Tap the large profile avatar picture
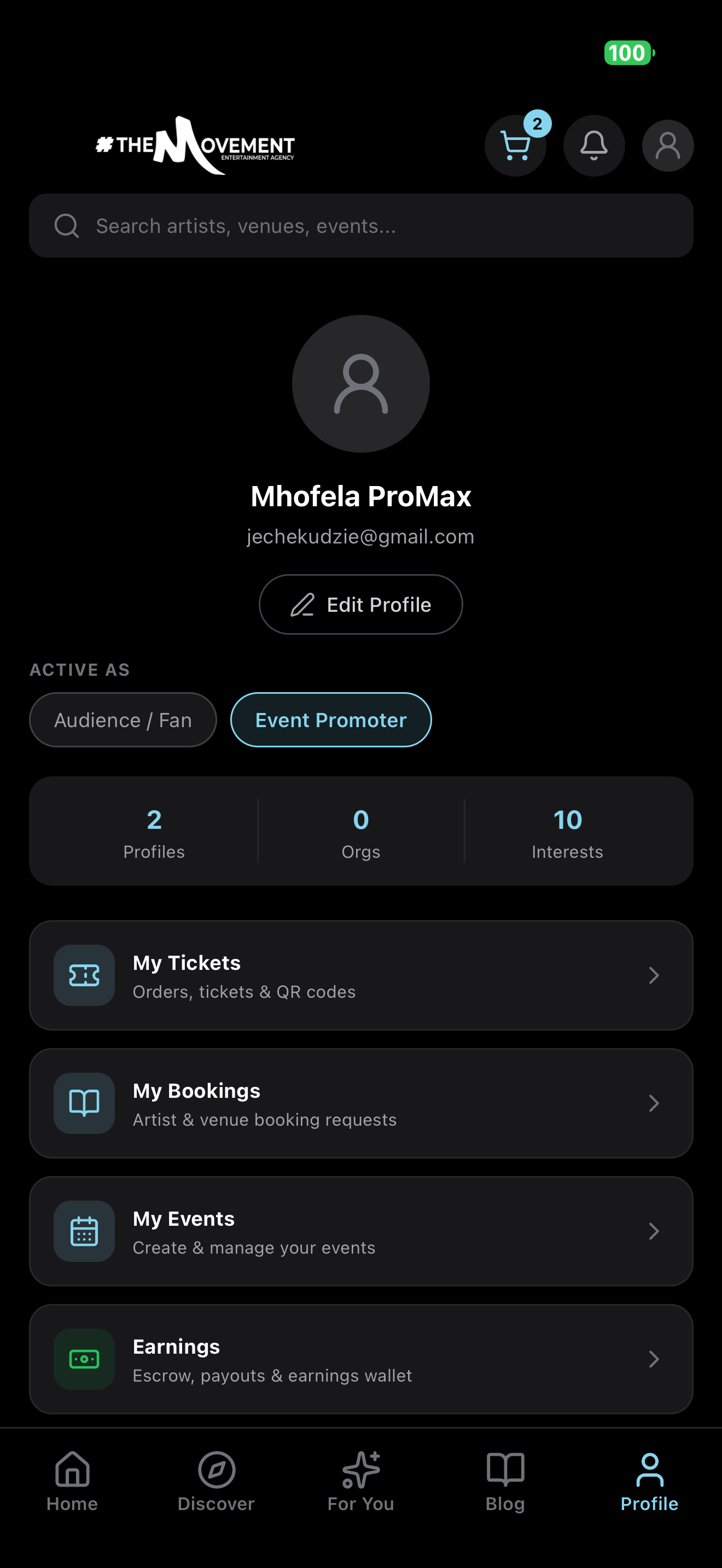The height and width of the screenshot is (1568, 722). coord(361,383)
